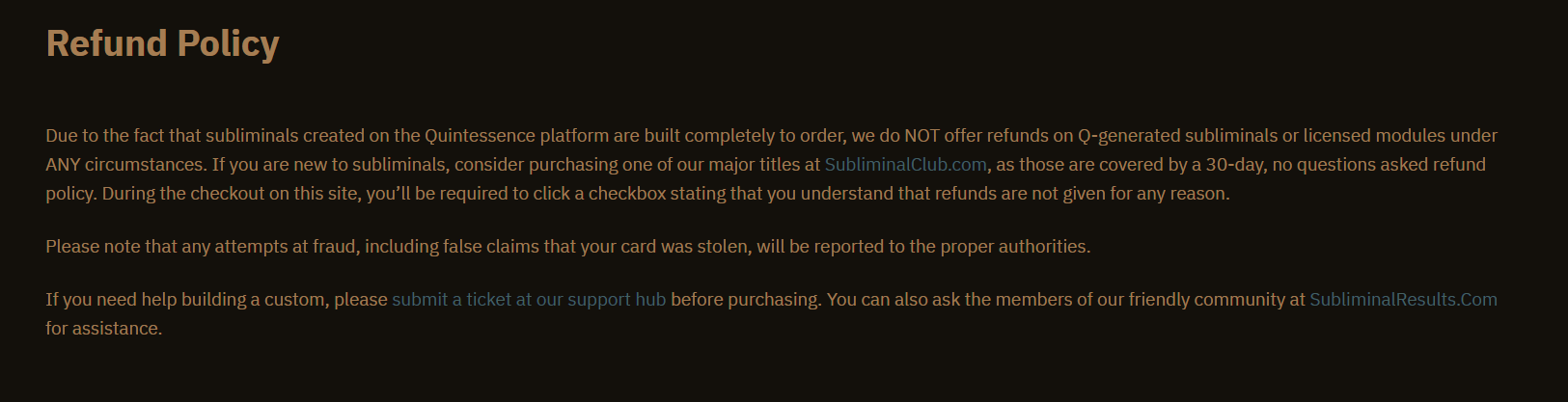Click the word Quintessence

480,136
